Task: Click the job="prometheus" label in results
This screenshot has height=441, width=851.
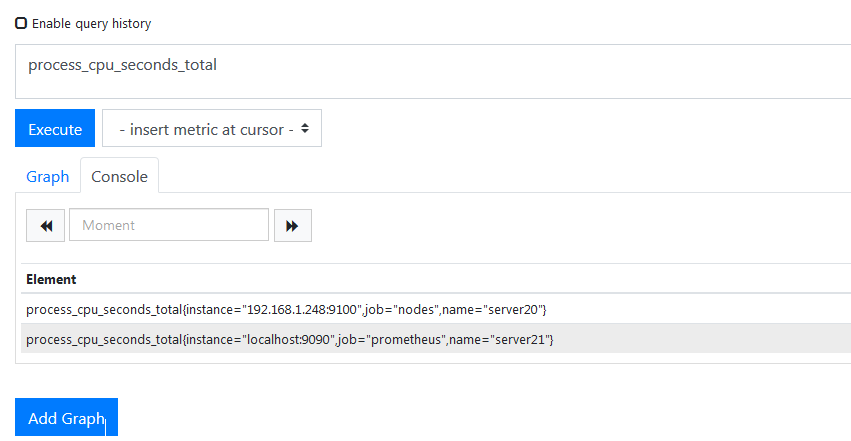Action: (391, 340)
